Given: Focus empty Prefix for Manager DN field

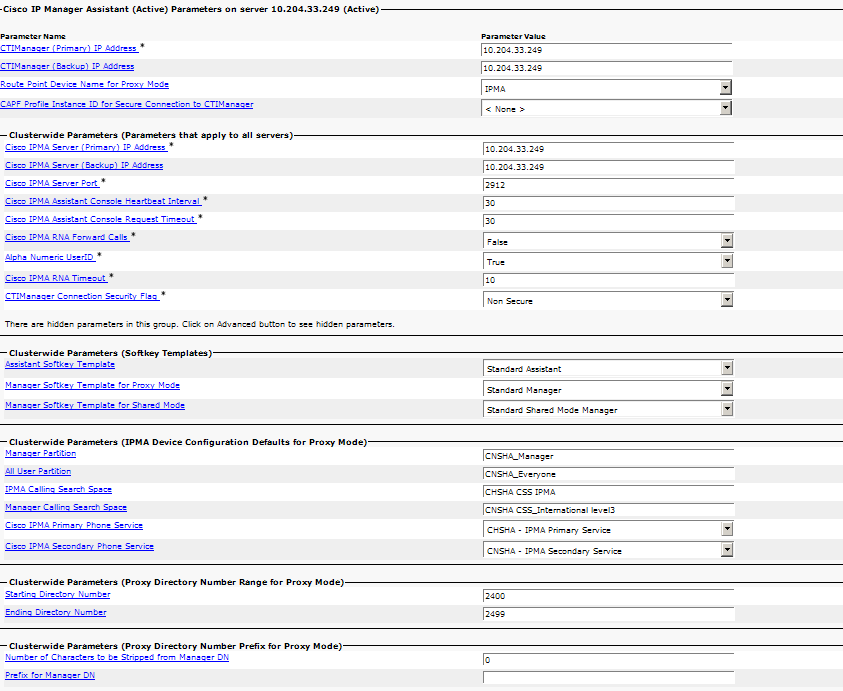Looking at the screenshot, I should [609, 678].
